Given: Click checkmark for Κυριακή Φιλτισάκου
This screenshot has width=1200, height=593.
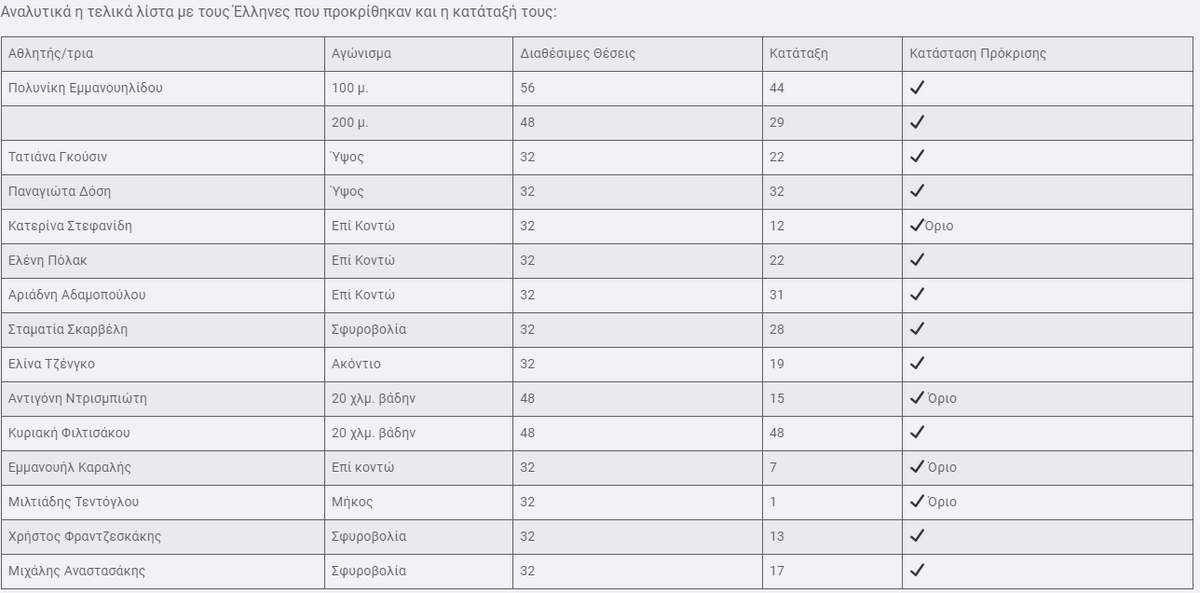Looking at the screenshot, I should tap(917, 432).
